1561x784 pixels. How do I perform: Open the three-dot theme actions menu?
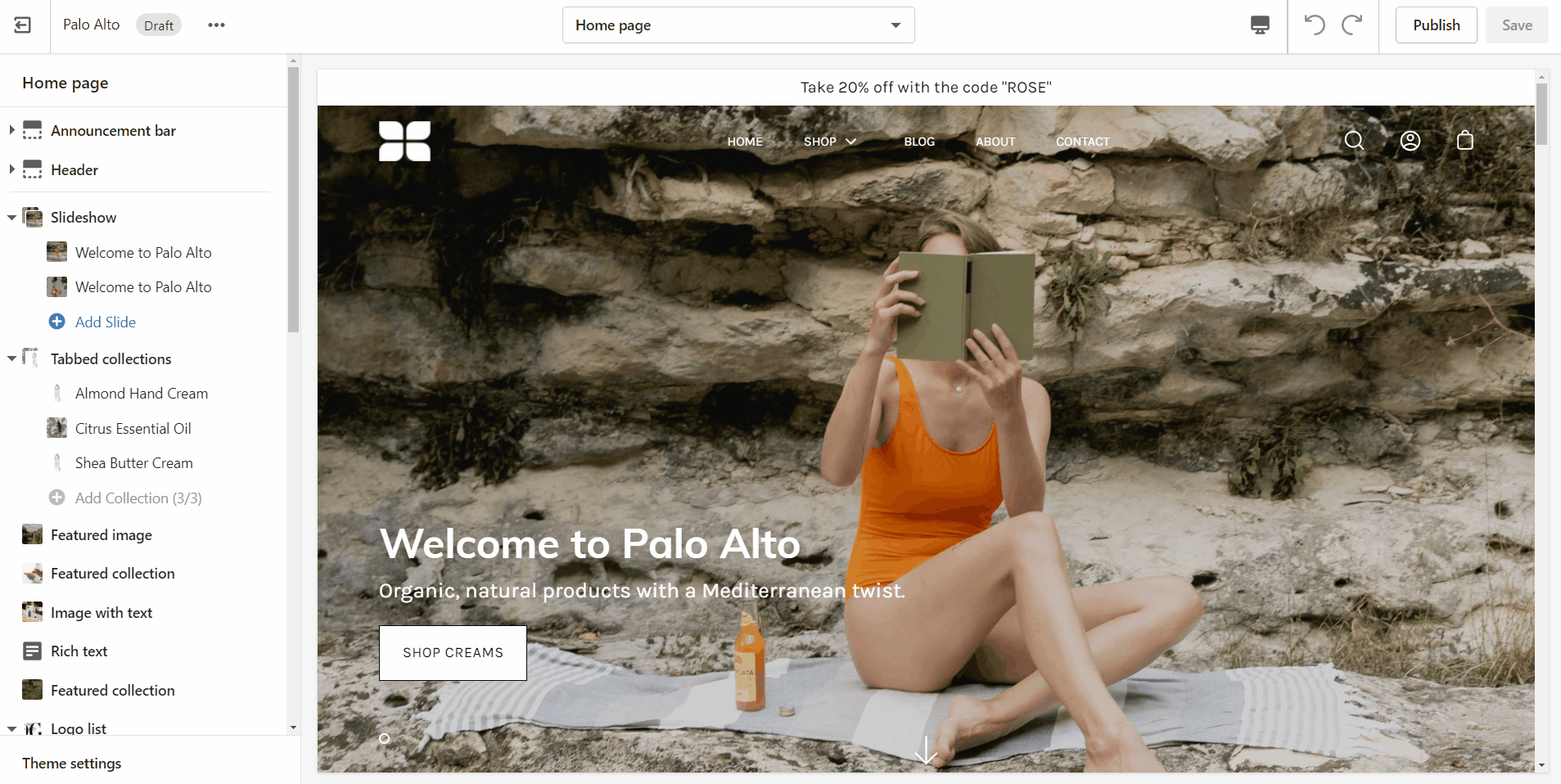coord(216,25)
